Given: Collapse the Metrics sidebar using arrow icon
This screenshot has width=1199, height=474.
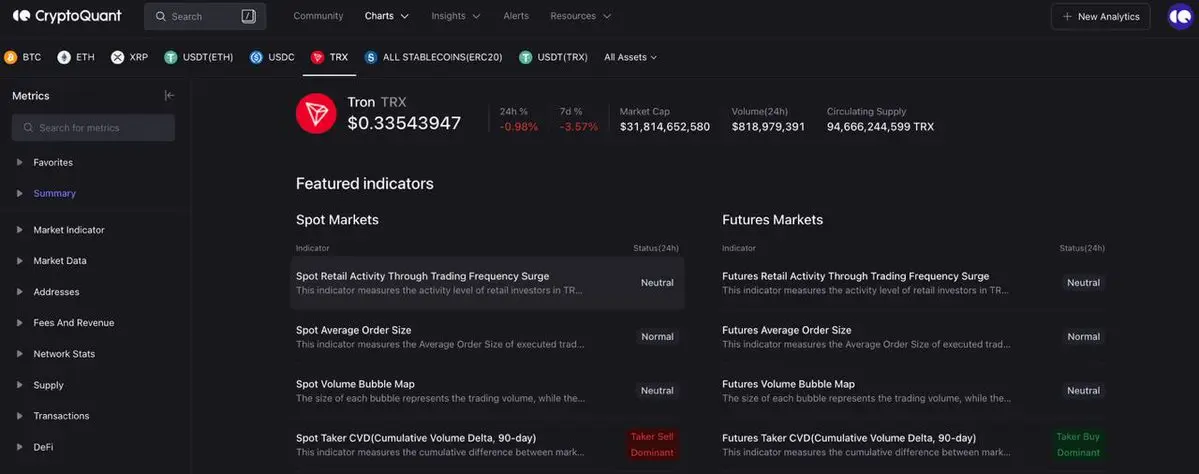Looking at the screenshot, I should pos(170,96).
